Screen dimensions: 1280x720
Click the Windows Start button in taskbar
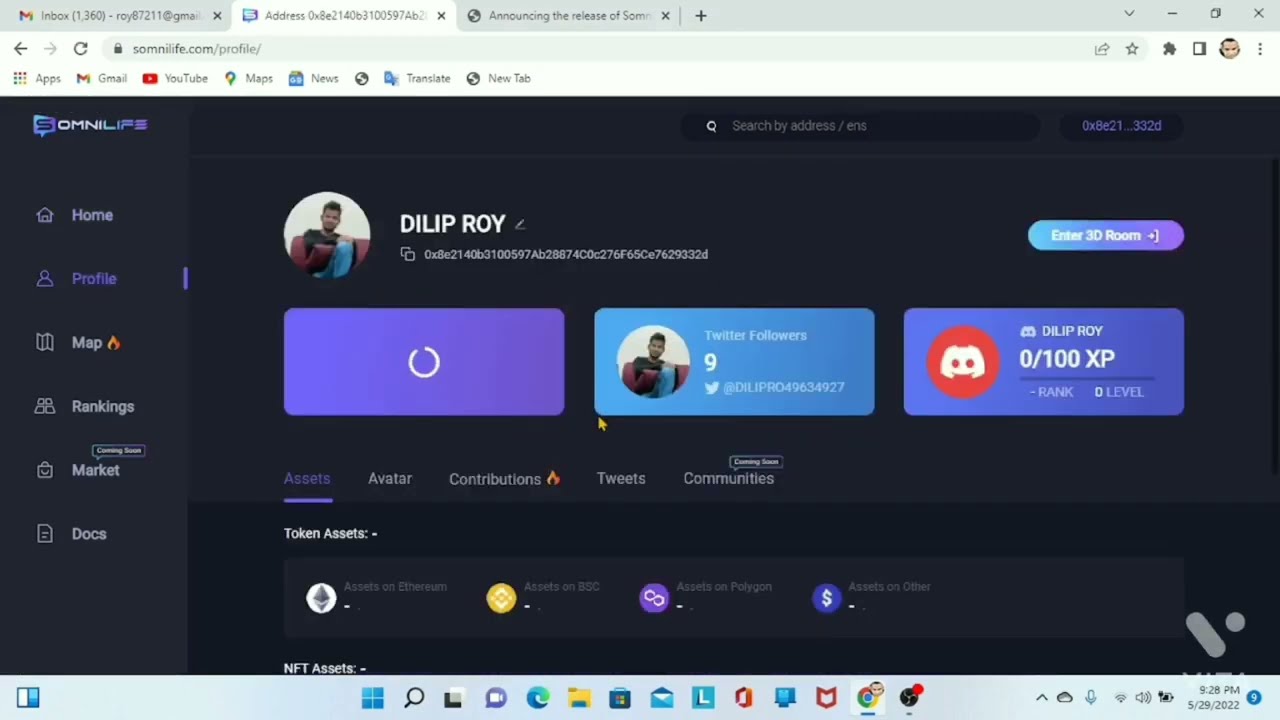pyautogui.click(x=373, y=698)
